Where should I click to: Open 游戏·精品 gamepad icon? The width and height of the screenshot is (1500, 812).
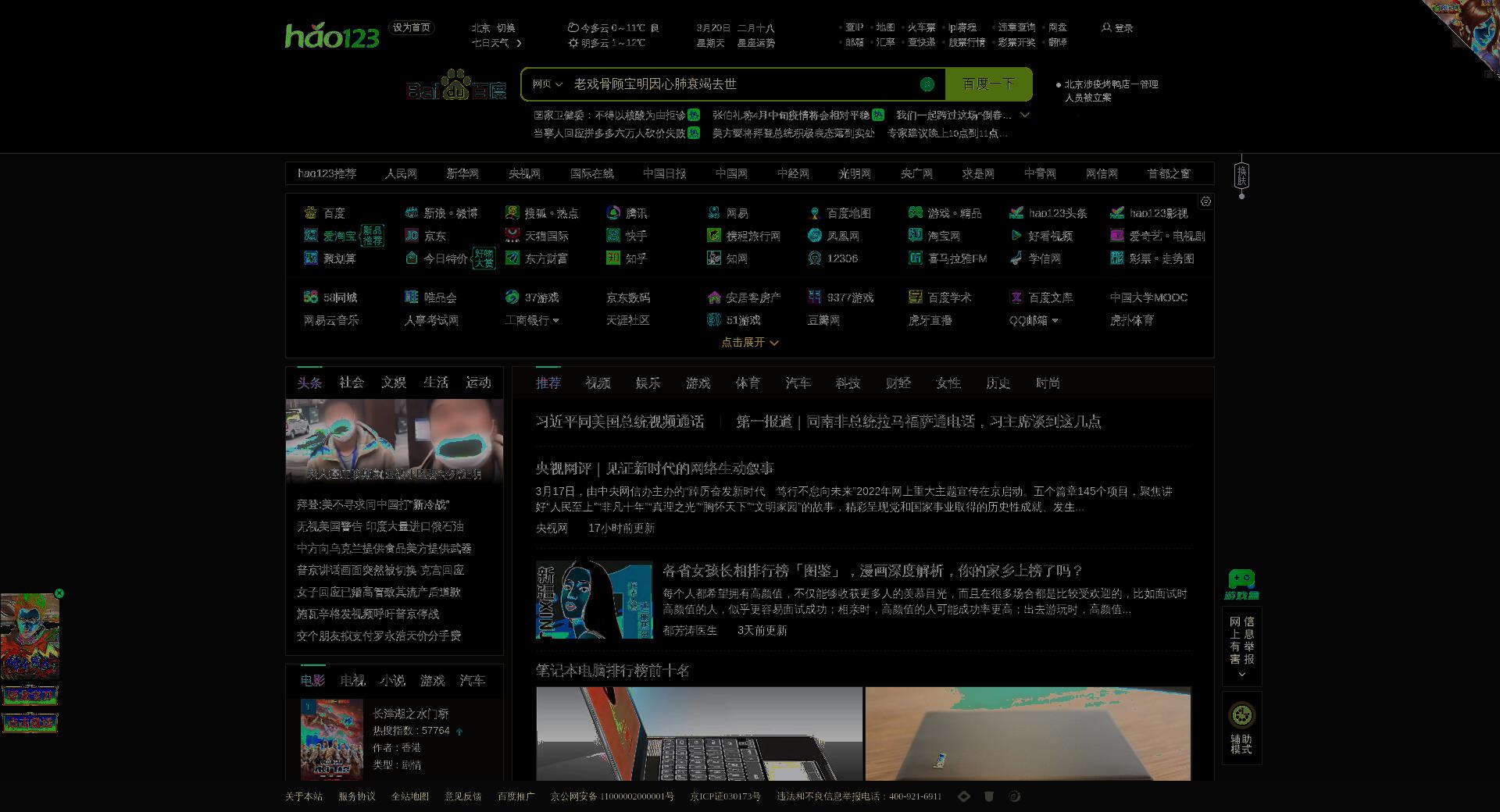click(915, 212)
